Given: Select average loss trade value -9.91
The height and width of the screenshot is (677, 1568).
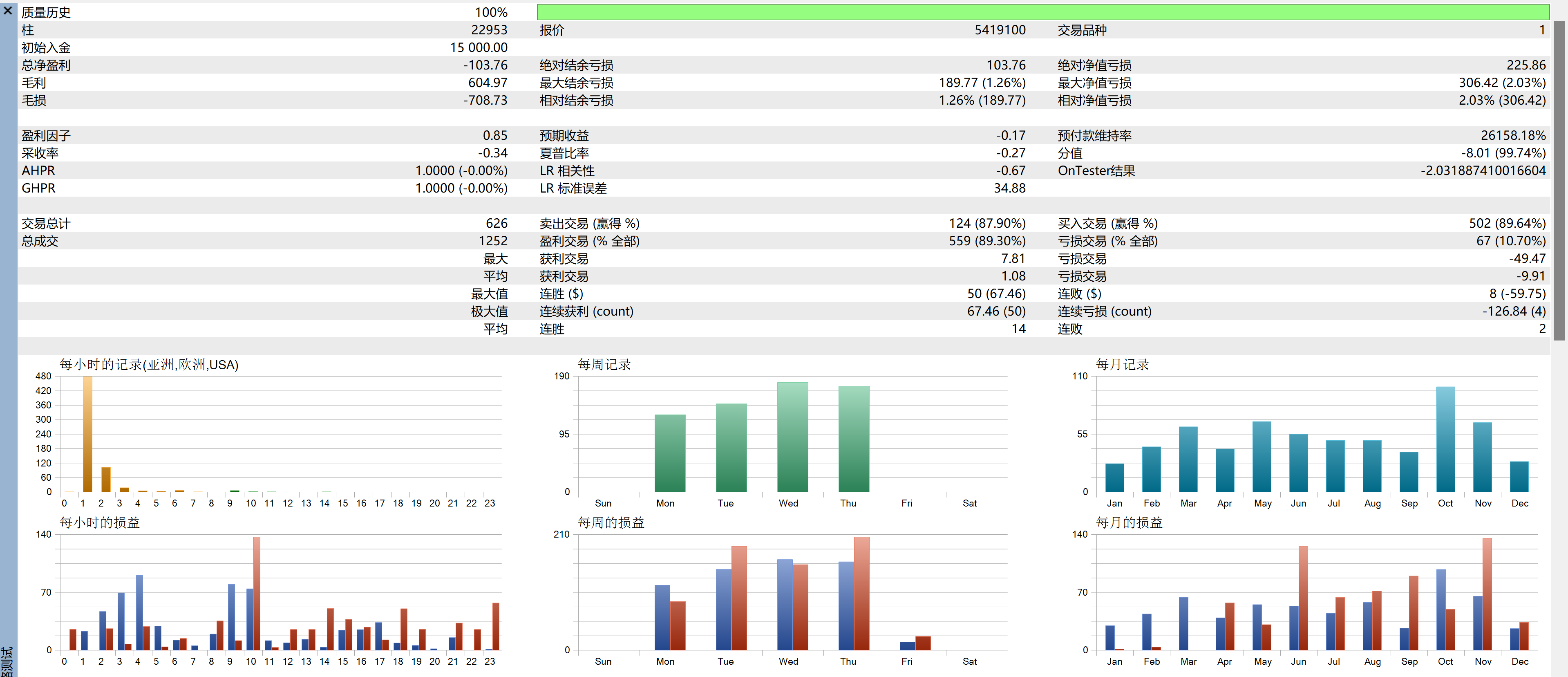Looking at the screenshot, I should coord(1531,276).
